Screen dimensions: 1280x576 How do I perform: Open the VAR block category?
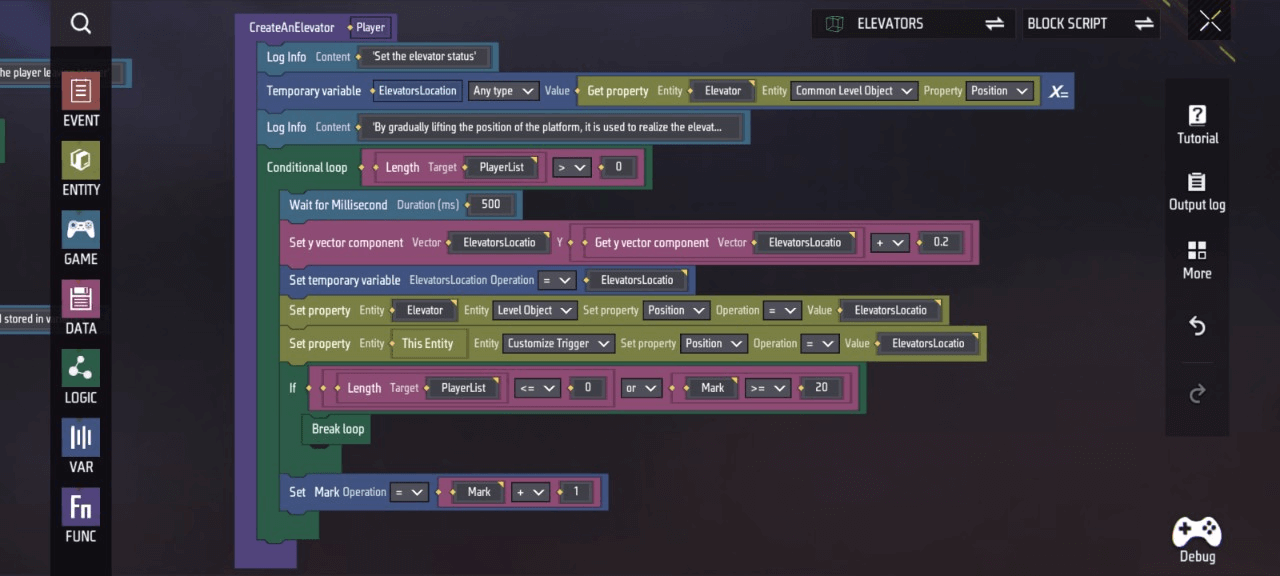click(x=81, y=446)
